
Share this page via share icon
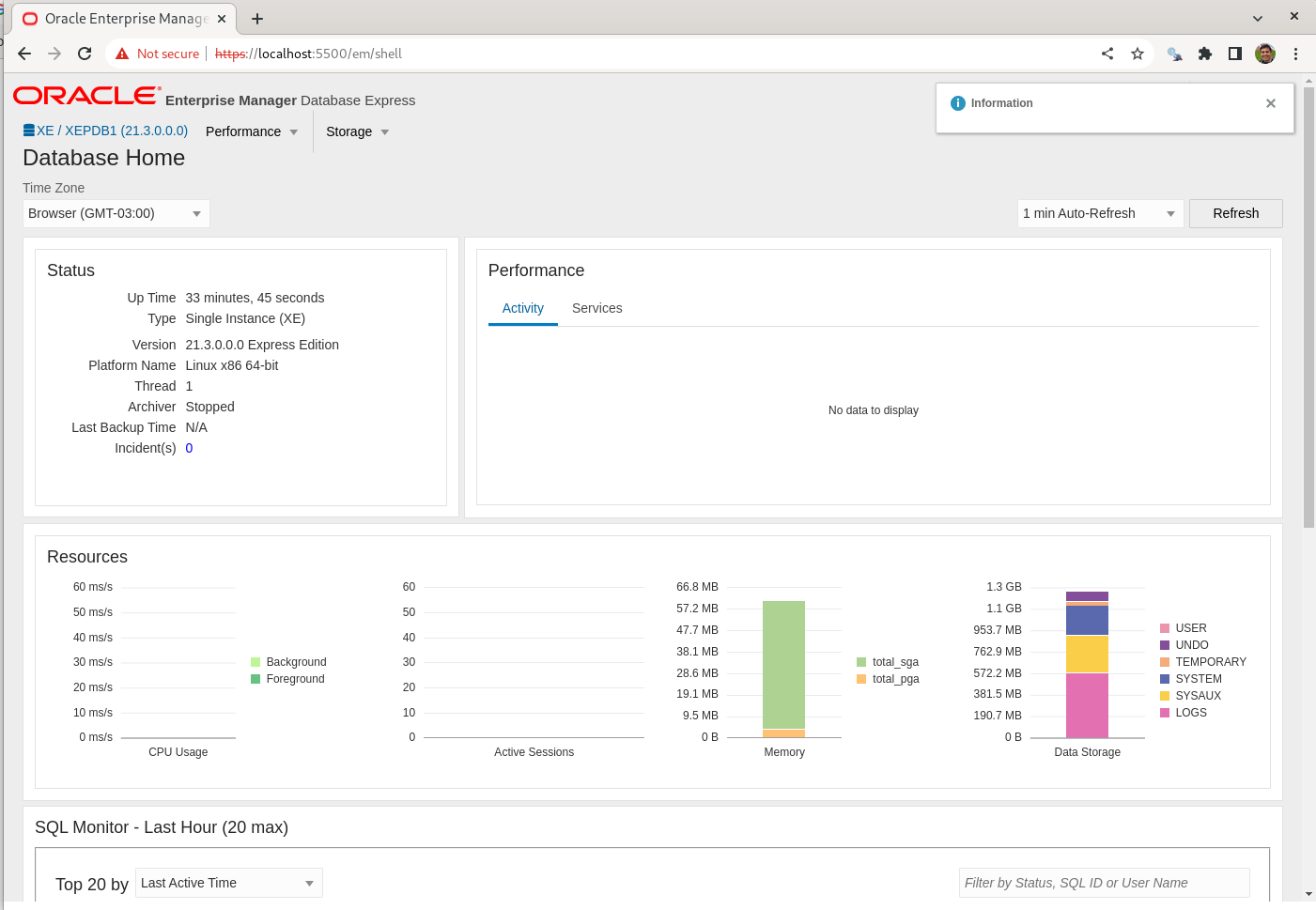coord(1107,54)
